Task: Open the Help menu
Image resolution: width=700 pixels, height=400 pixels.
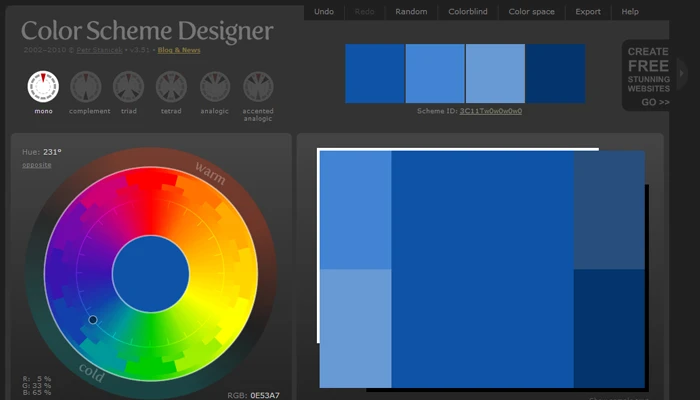Action: coord(630,12)
